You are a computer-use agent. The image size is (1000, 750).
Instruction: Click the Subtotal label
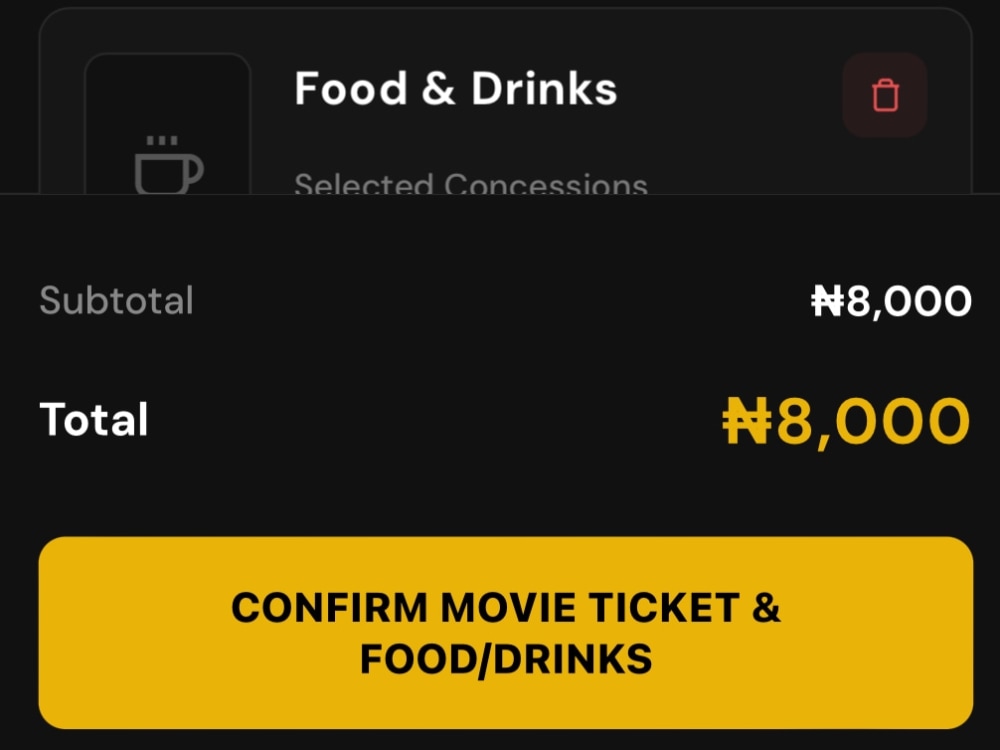[116, 300]
